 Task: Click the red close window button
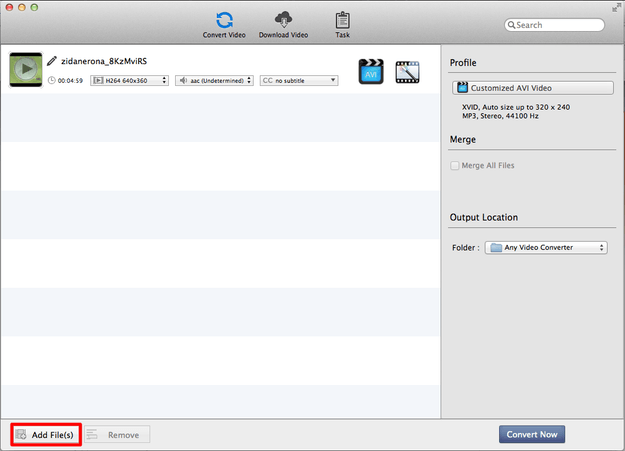[9, 7]
